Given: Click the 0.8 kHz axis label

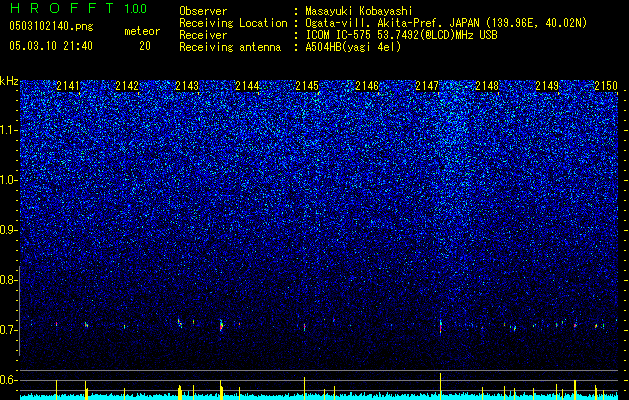Looking at the screenshot, I should pyautogui.click(x=9, y=280).
